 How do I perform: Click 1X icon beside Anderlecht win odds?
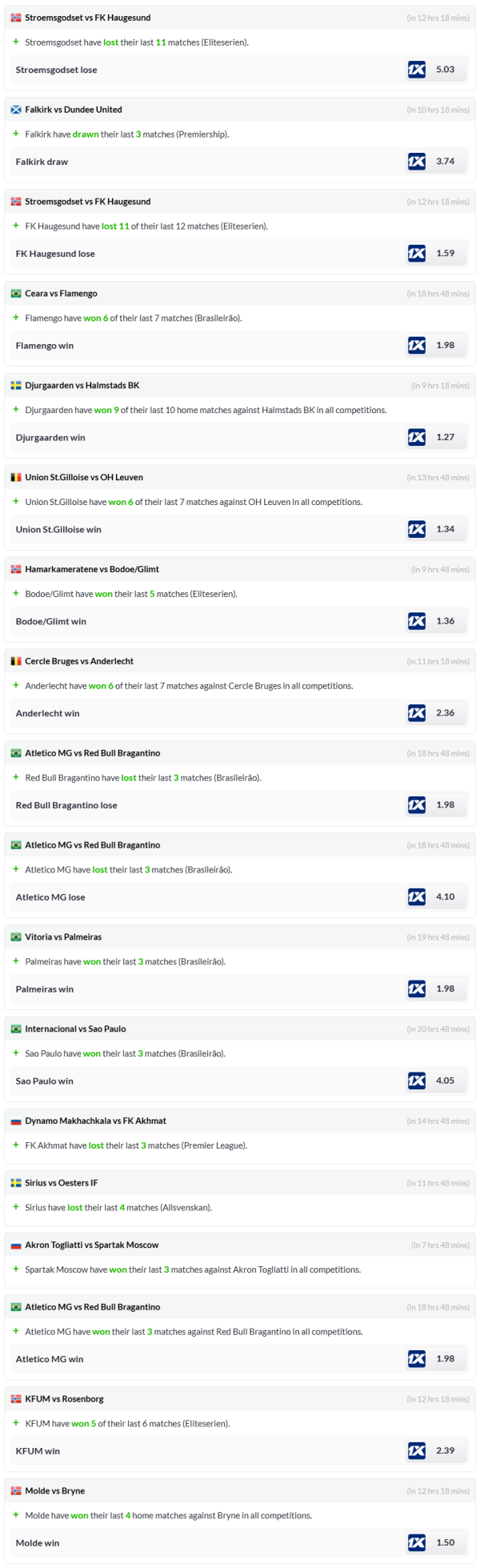(x=417, y=713)
